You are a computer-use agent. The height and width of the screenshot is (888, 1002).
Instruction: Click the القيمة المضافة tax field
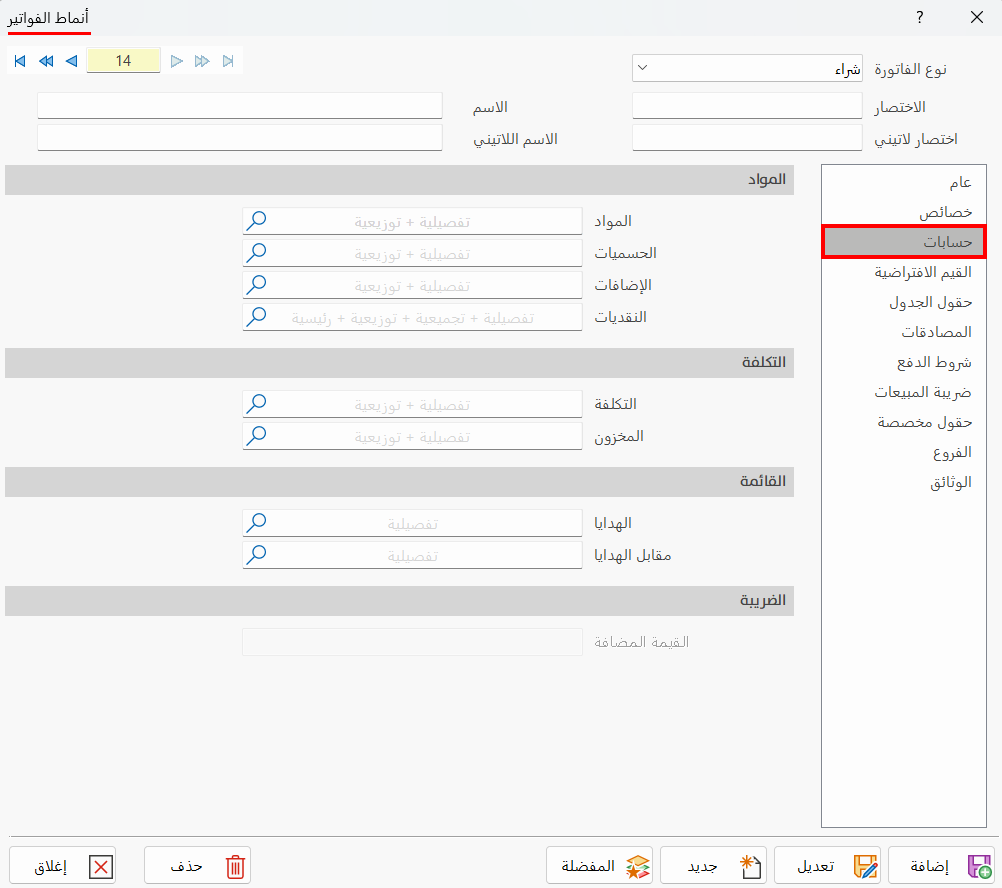[412, 641]
